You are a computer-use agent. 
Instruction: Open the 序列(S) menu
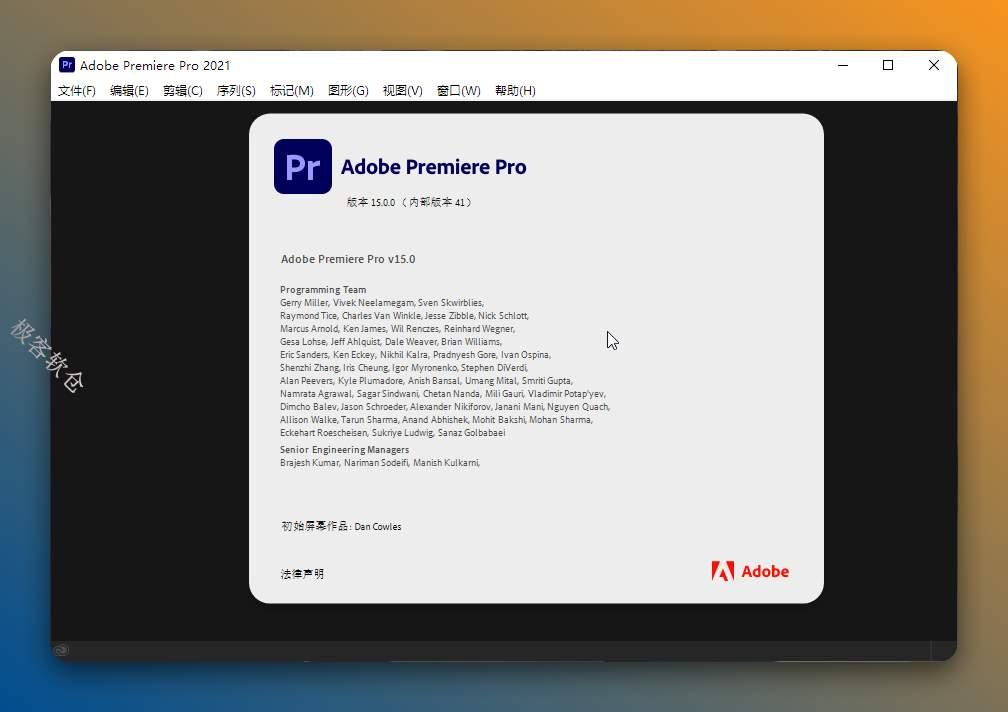click(x=236, y=91)
